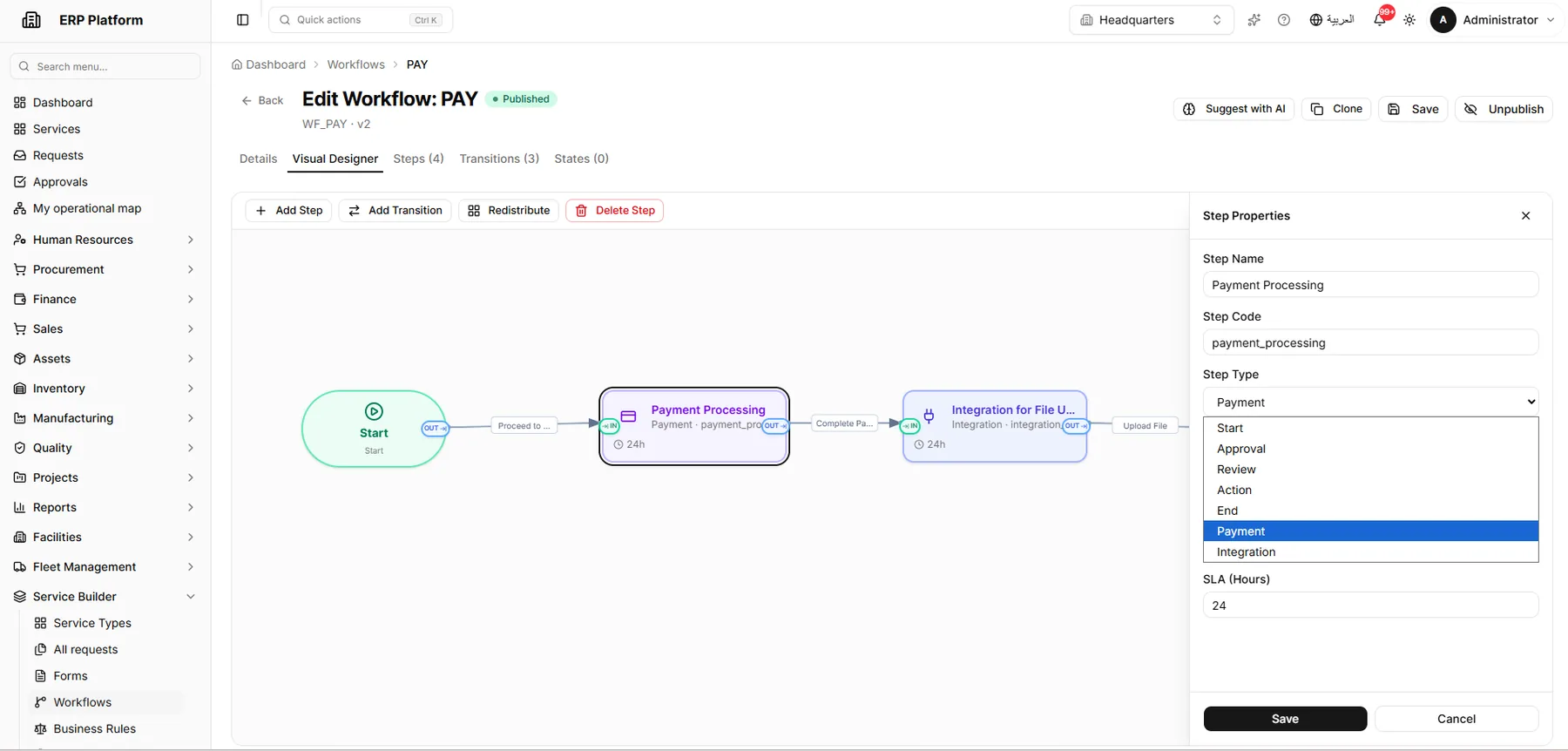Click the Start node play icon
The width and height of the screenshot is (1568, 751).
point(374,411)
